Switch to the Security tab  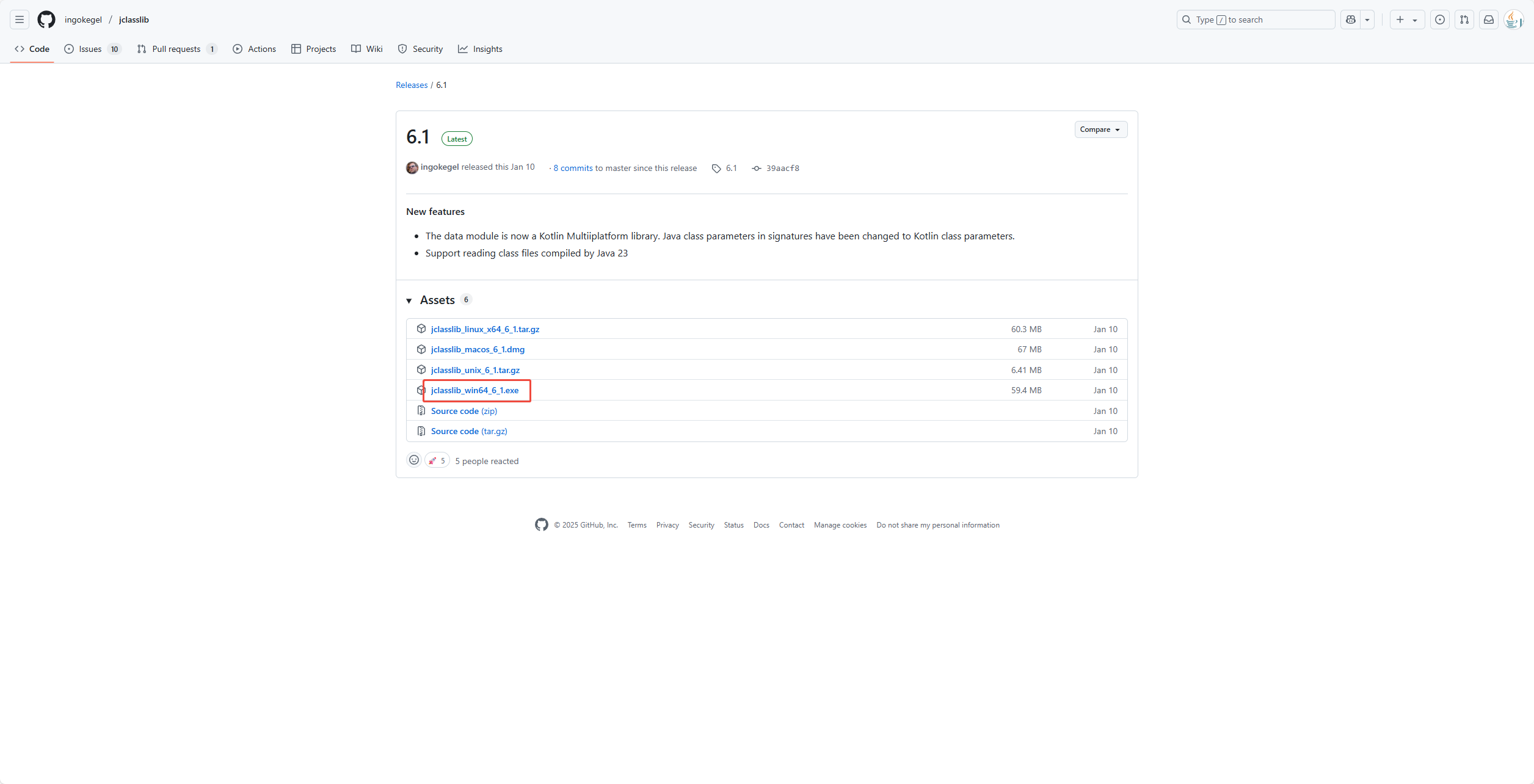(420, 49)
